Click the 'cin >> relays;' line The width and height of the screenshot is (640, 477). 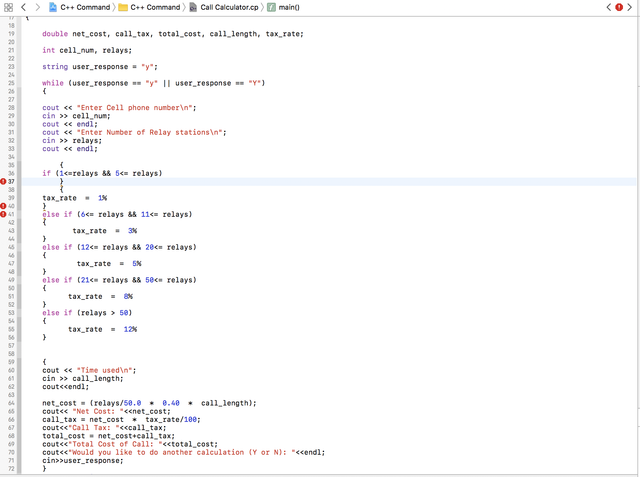click(x=72, y=140)
